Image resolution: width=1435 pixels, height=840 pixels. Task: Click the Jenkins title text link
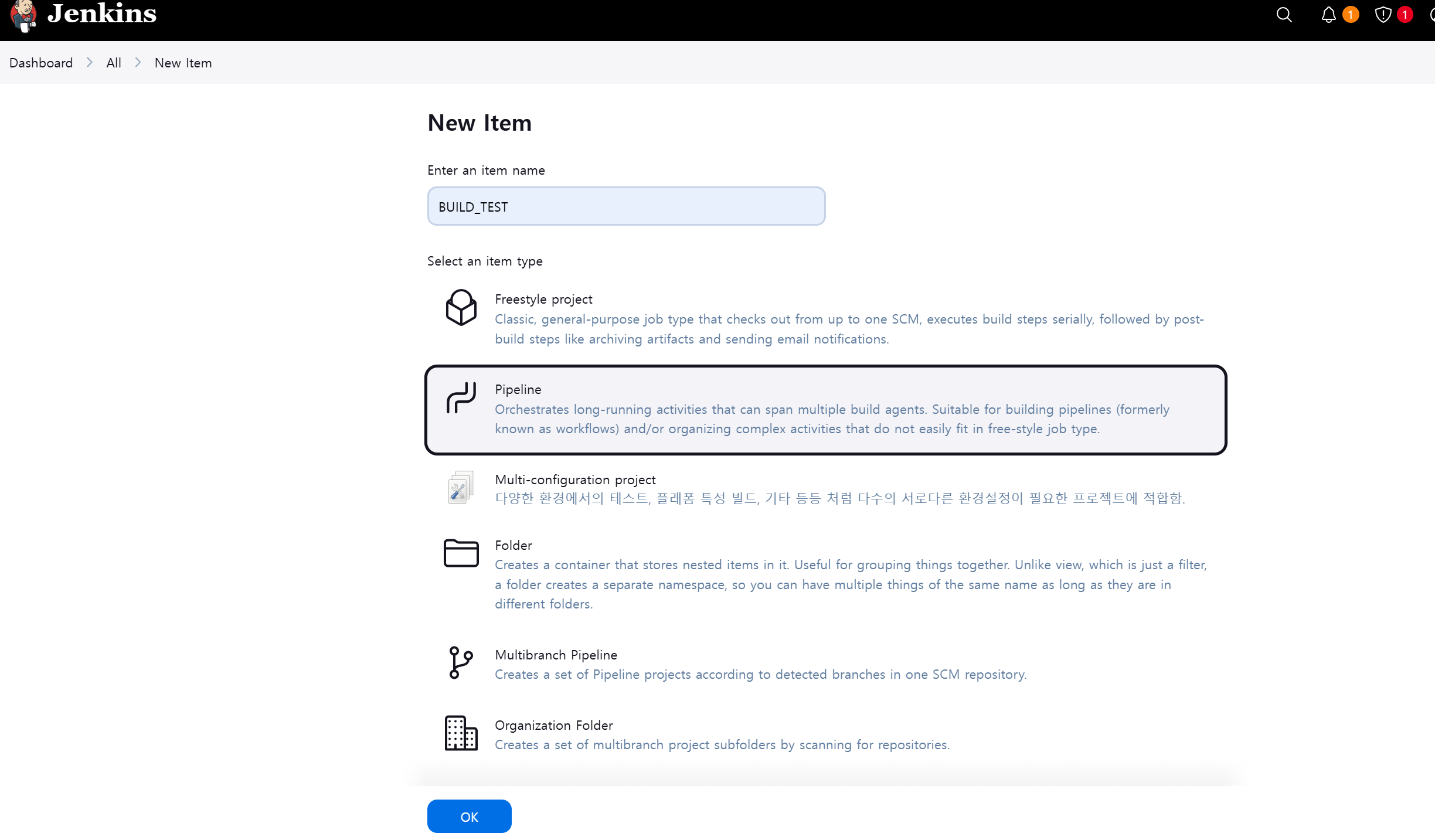[x=102, y=14]
